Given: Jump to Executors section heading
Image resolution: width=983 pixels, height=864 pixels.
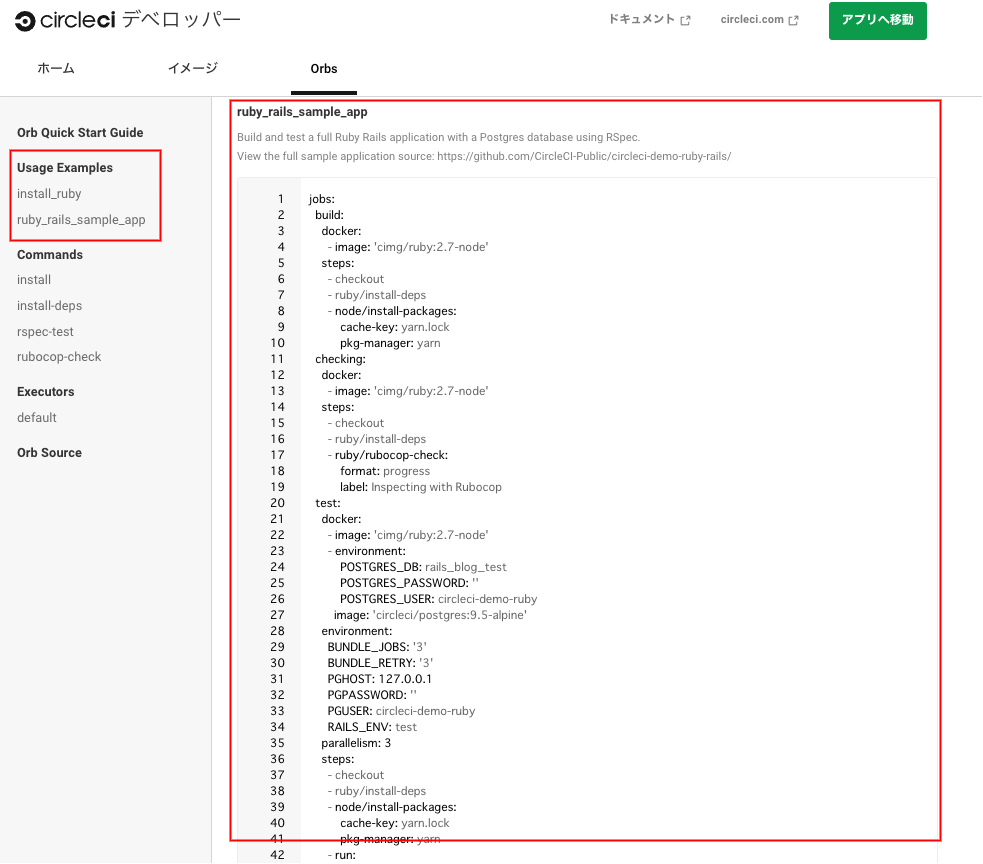Looking at the screenshot, I should [45, 391].
